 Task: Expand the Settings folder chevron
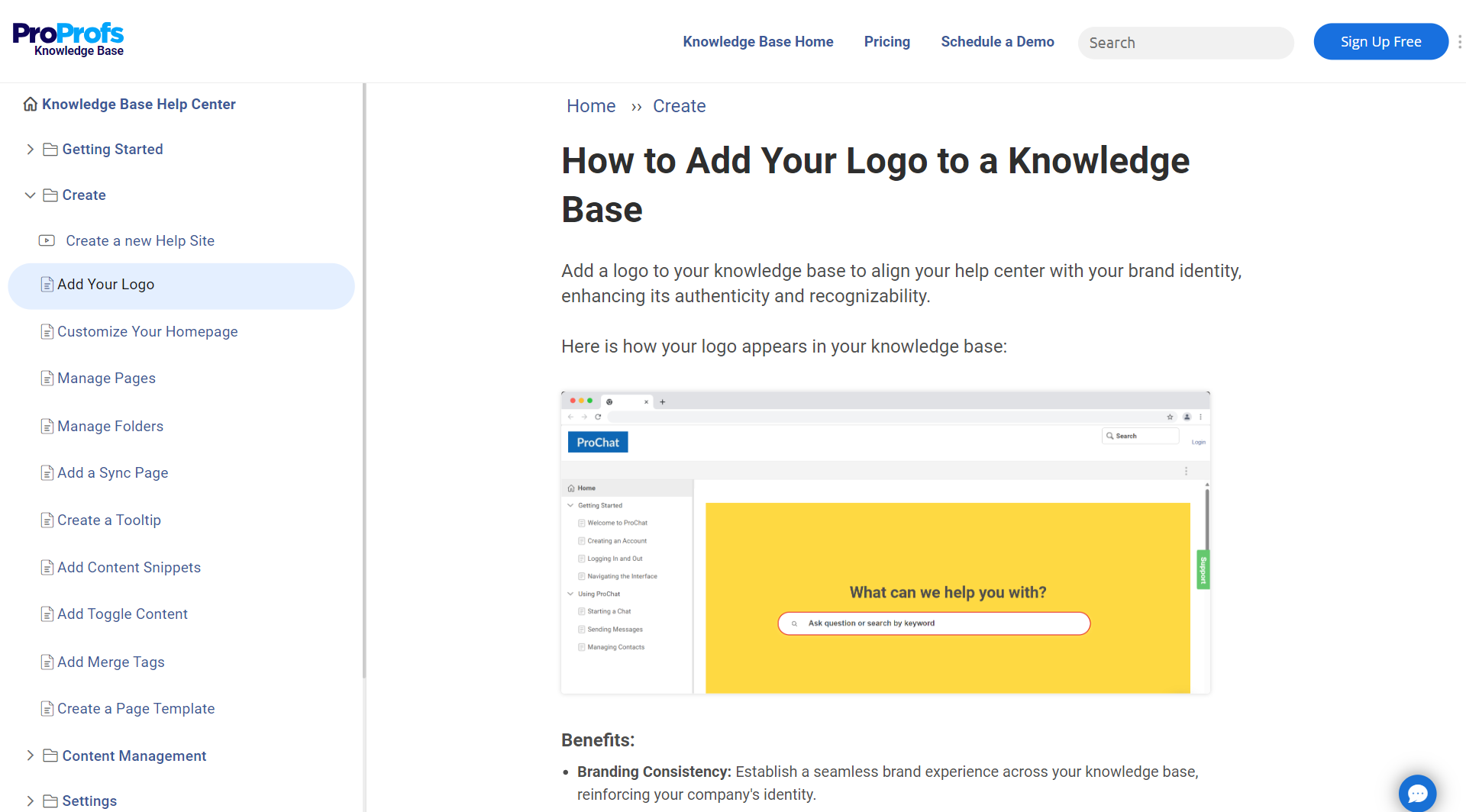tap(30, 801)
